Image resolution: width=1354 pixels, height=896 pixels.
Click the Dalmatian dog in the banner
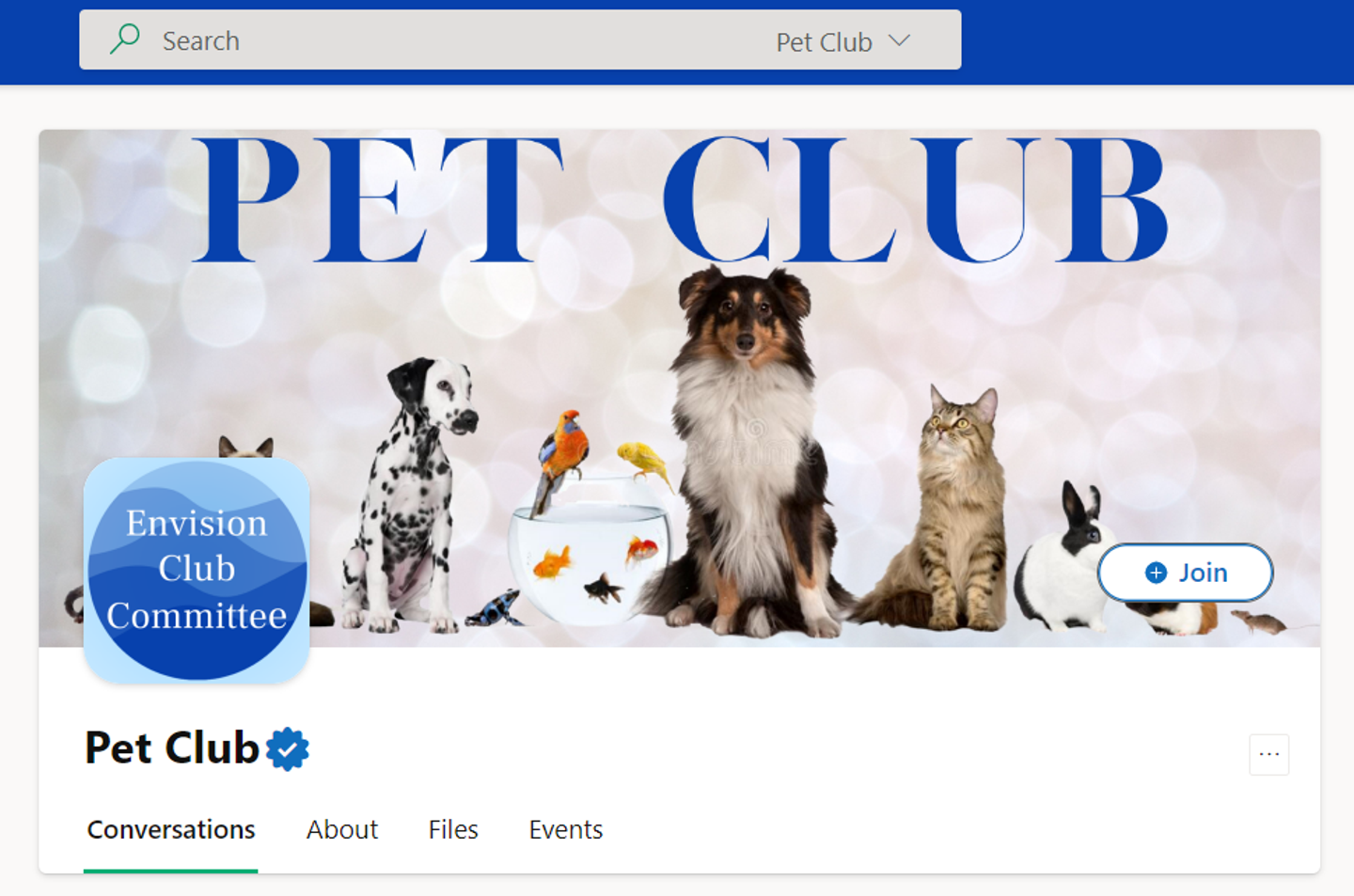[x=407, y=494]
